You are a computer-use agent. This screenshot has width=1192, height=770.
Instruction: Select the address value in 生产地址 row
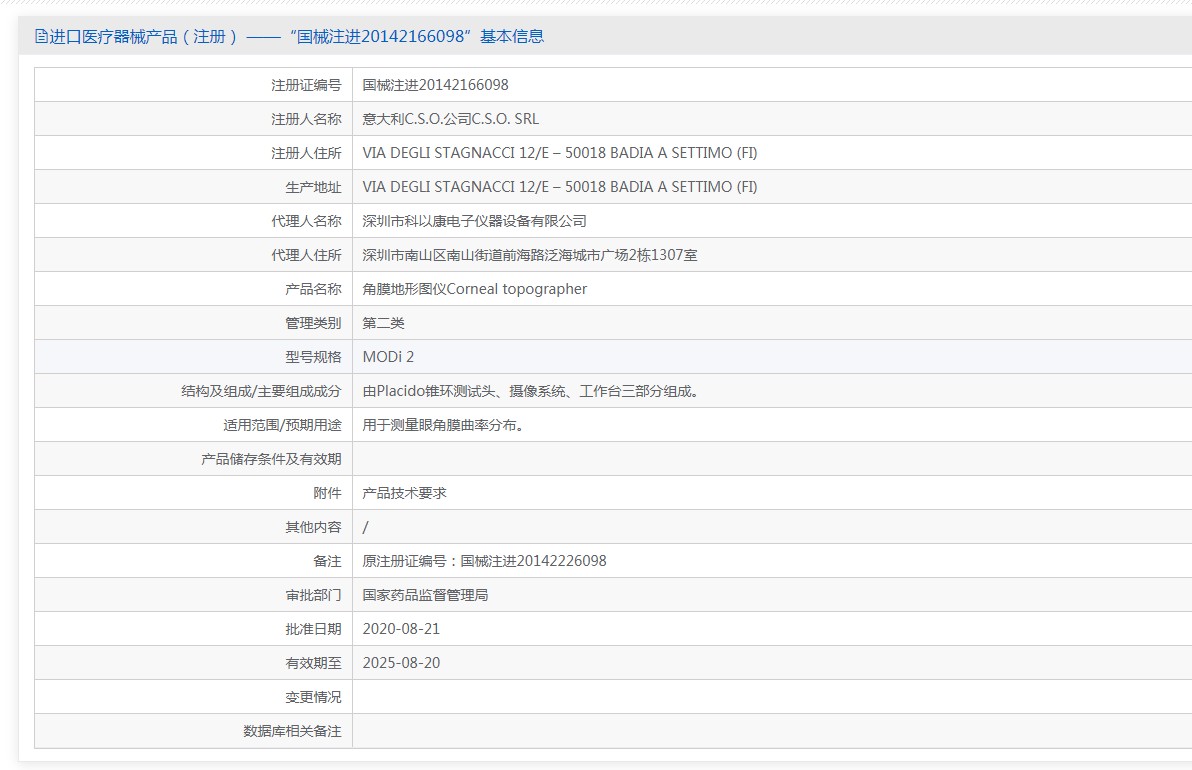tap(560, 187)
